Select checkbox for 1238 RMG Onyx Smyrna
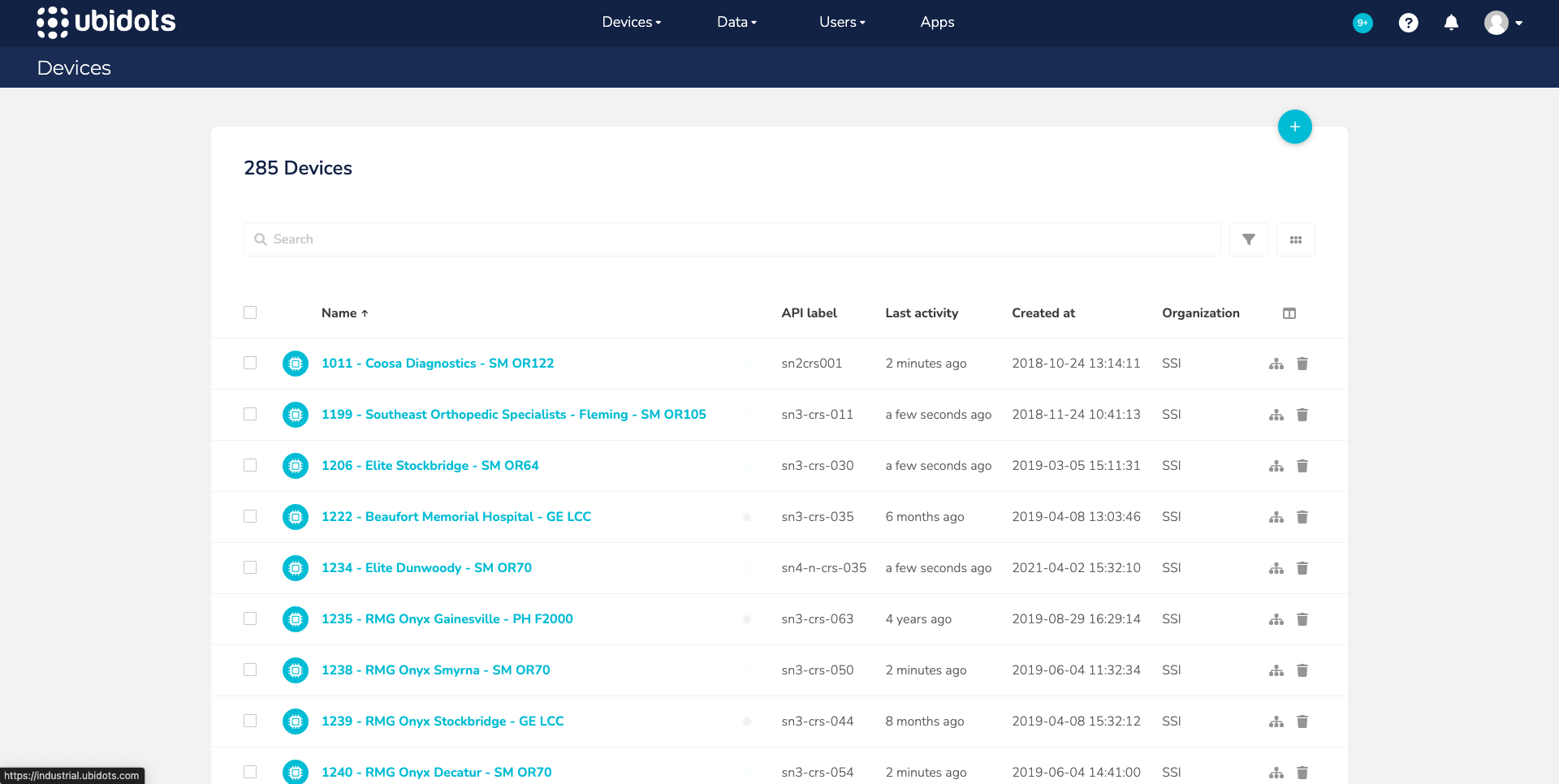This screenshot has height=784, width=1559. [250, 670]
